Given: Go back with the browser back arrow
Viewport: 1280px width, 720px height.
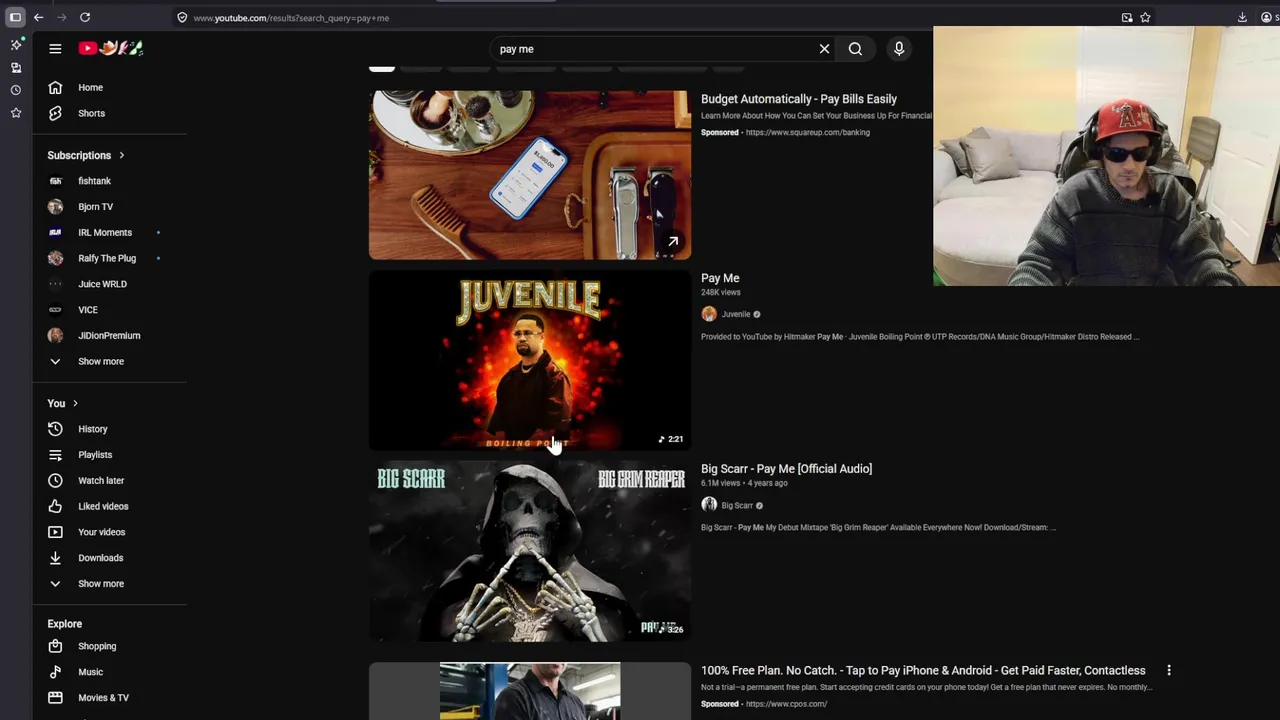Looking at the screenshot, I should click(38, 17).
